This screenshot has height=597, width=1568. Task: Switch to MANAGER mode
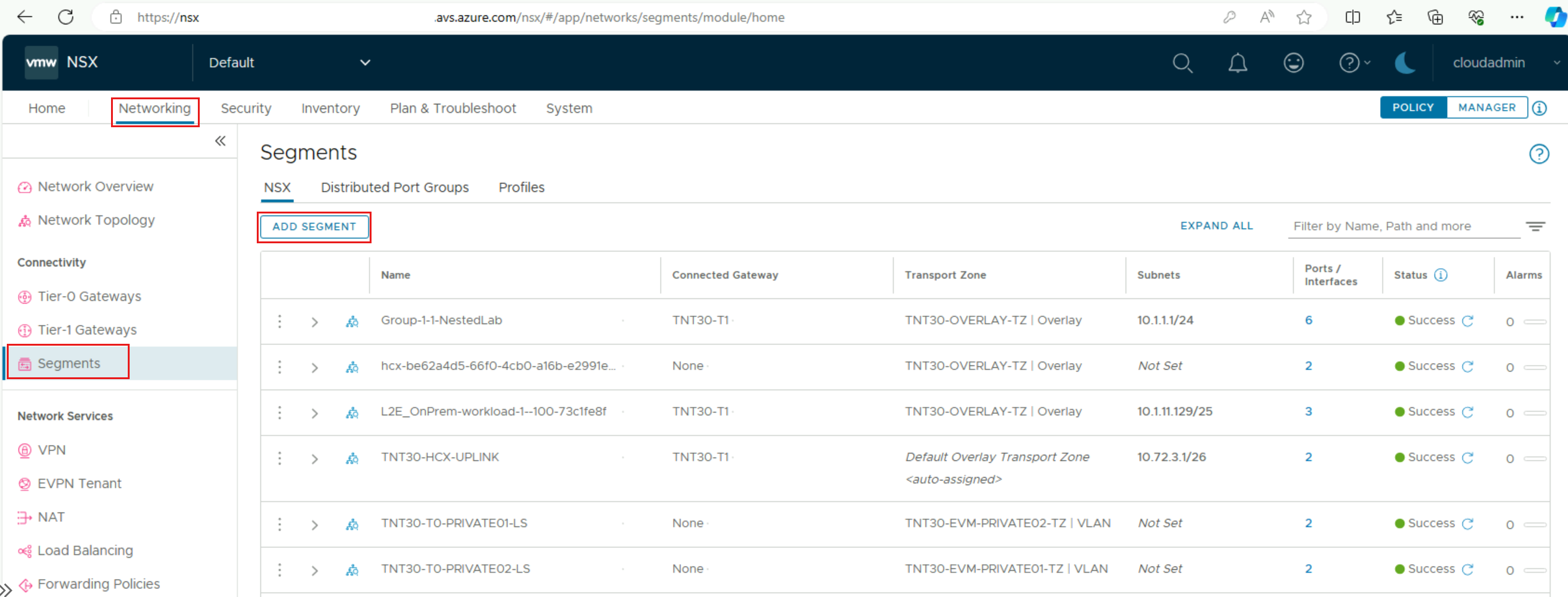click(1487, 107)
